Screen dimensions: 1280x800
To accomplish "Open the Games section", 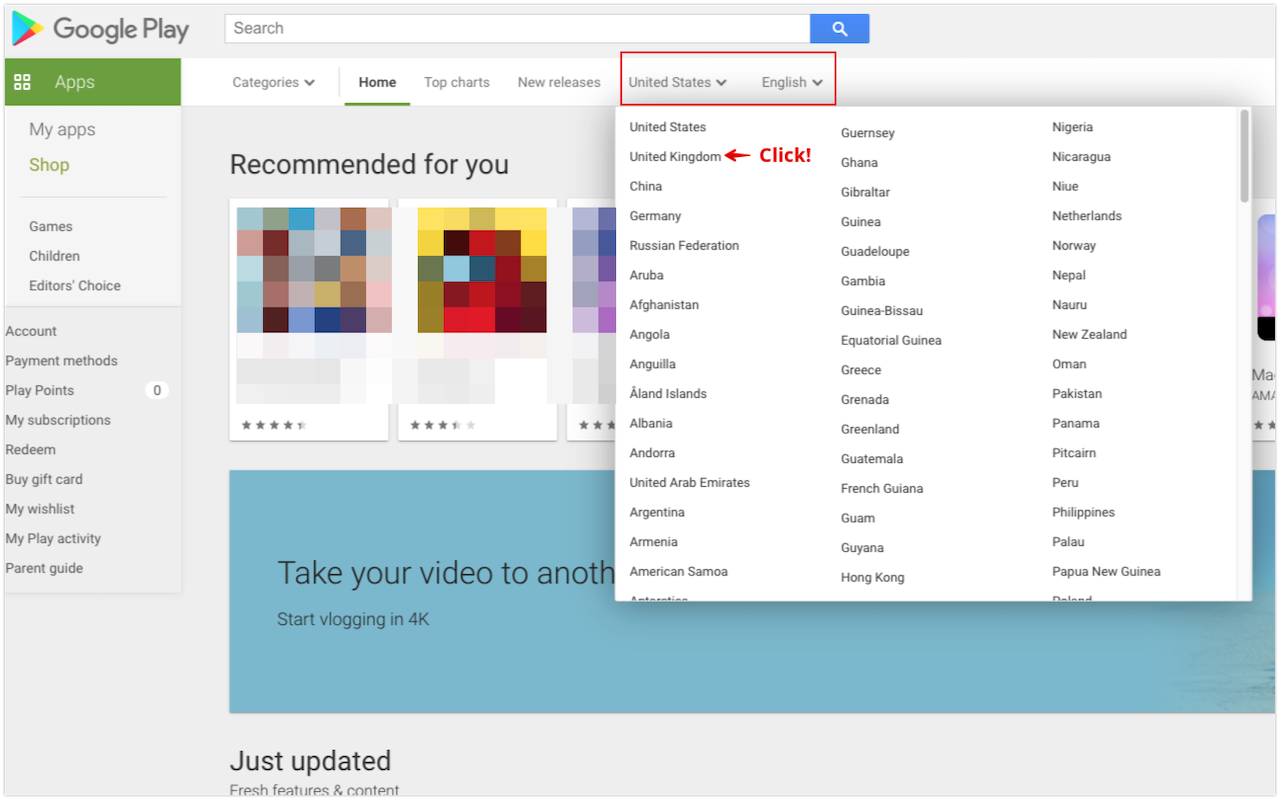I will point(51,226).
